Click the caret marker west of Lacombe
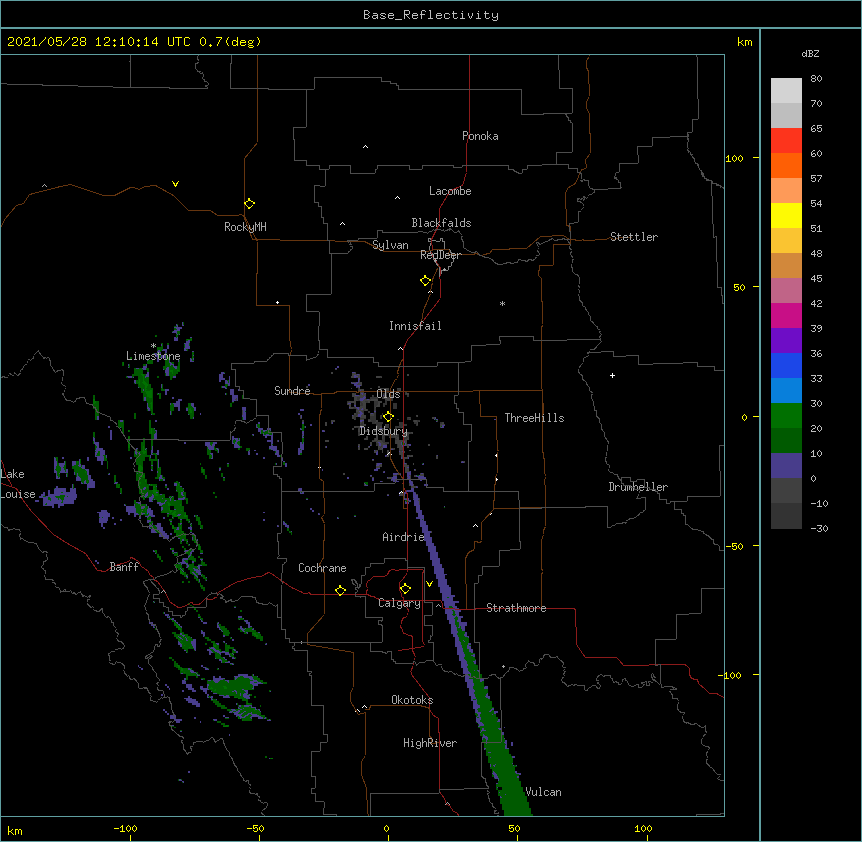862x842 pixels. pyautogui.click(x=397, y=197)
